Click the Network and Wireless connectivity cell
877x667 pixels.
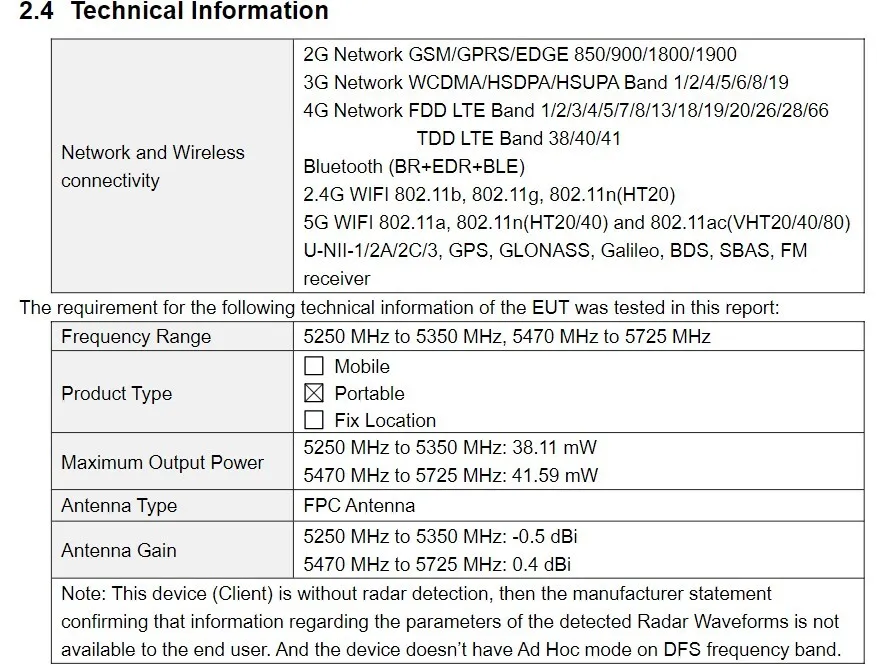pyautogui.click(x=152, y=166)
